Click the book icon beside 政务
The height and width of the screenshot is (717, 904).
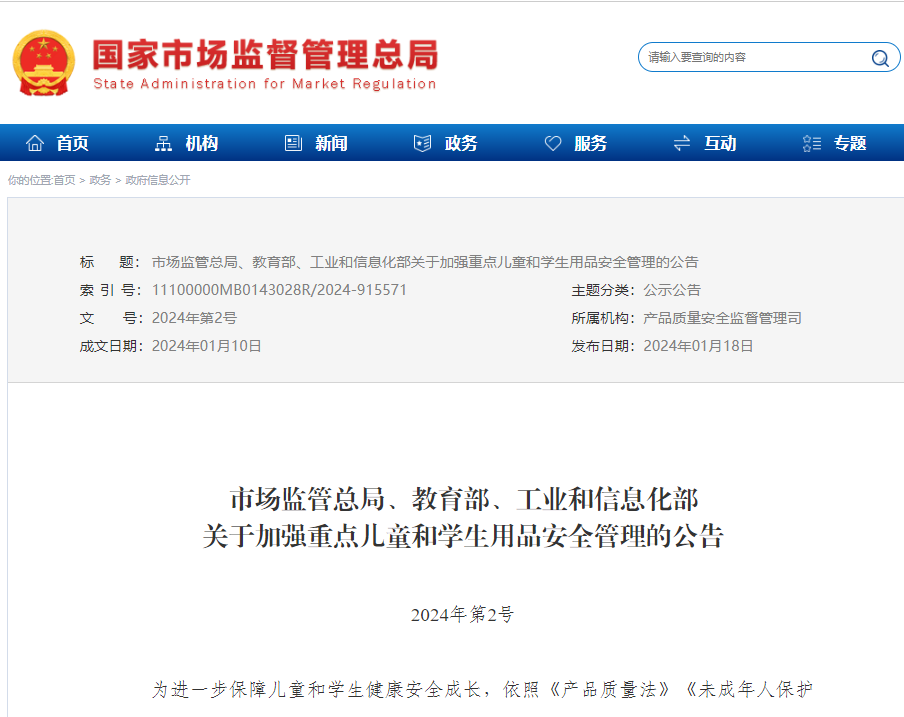click(x=423, y=143)
